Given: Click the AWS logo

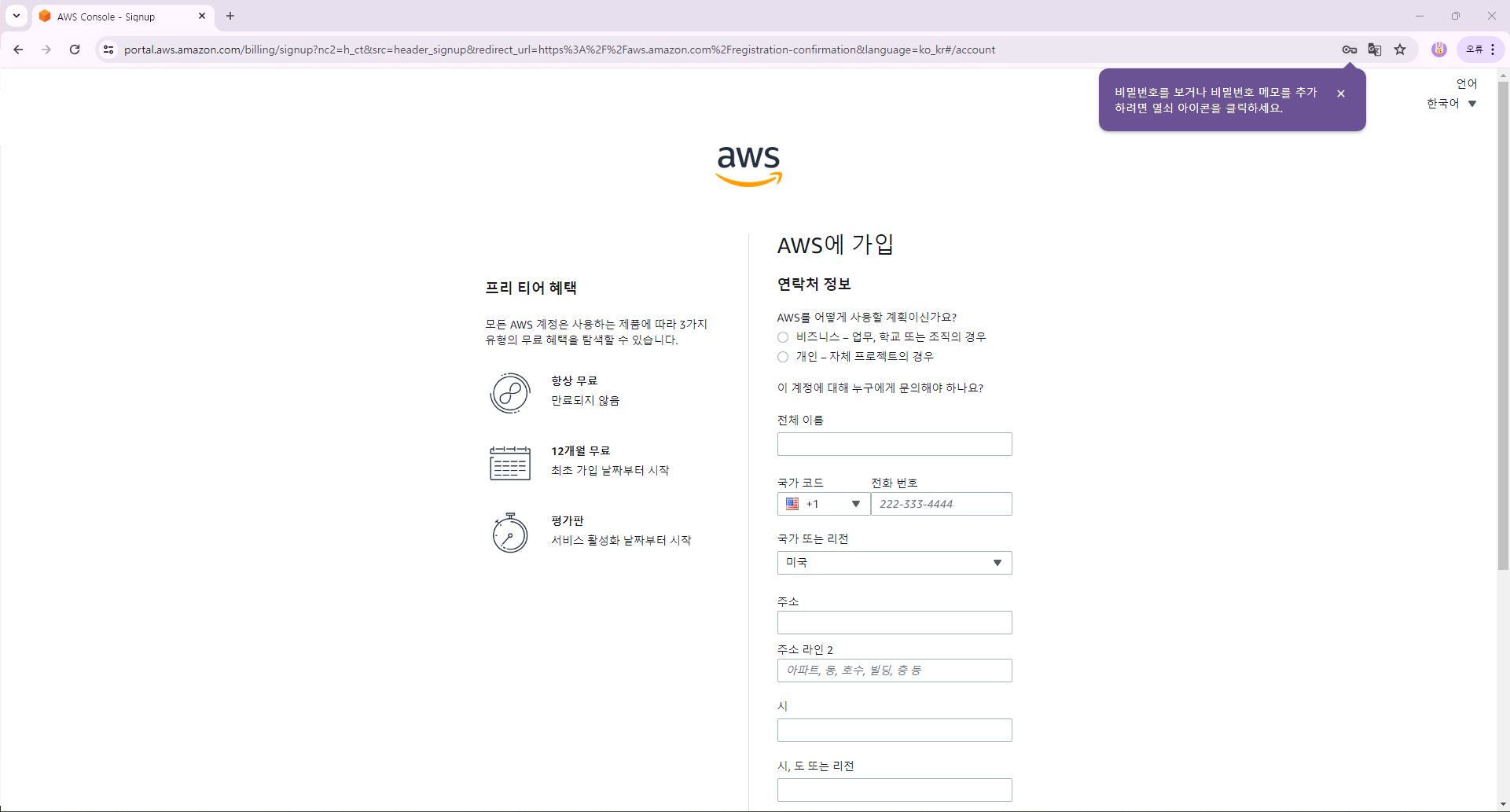Looking at the screenshot, I should click(x=749, y=166).
